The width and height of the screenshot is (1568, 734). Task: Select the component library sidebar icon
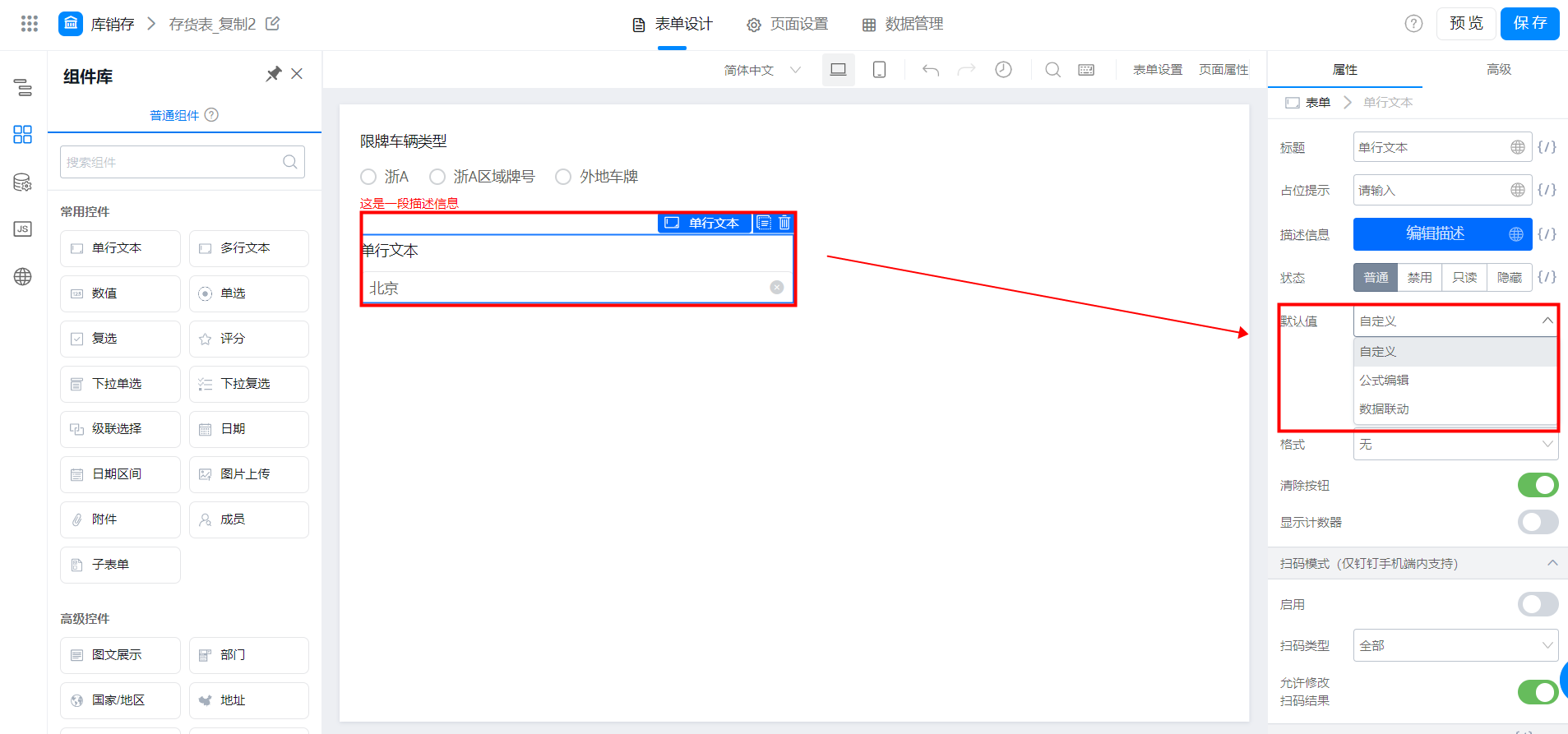23,134
